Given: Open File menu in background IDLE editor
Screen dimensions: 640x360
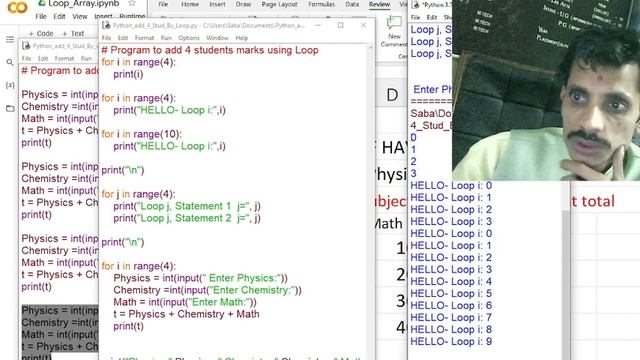Looking at the screenshot, I should coord(26,59).
